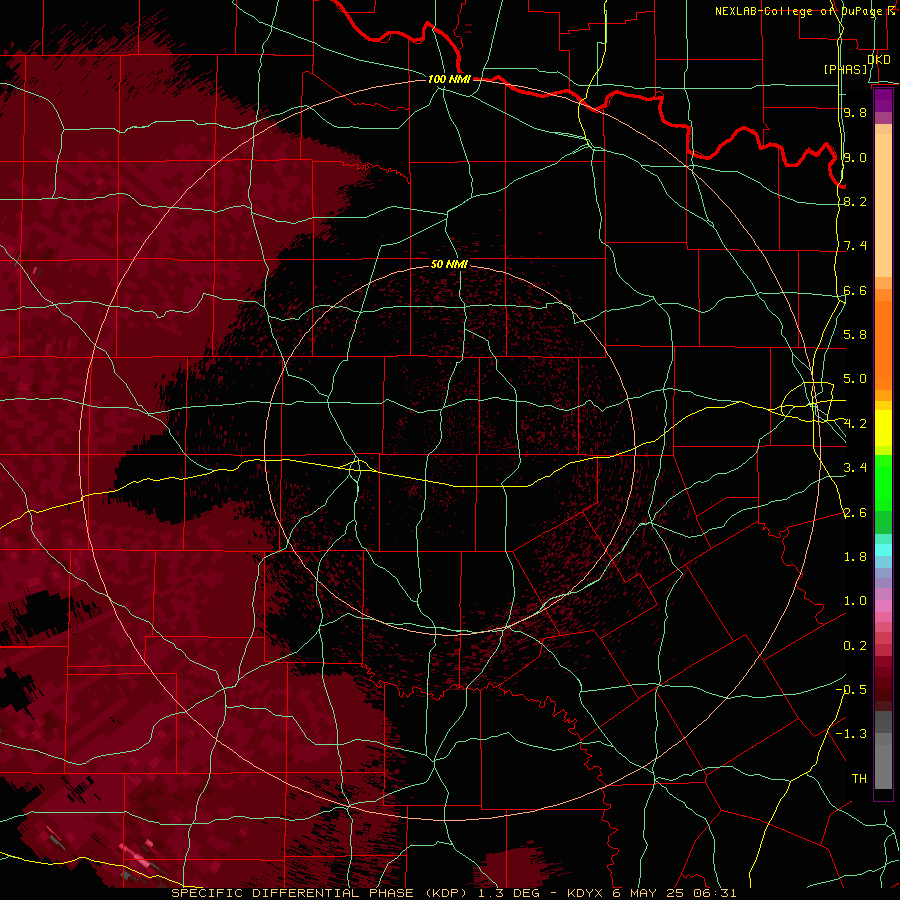Click the 4.2 value on the scale
The height and width of the screenshot is (900, 900).
855,424
